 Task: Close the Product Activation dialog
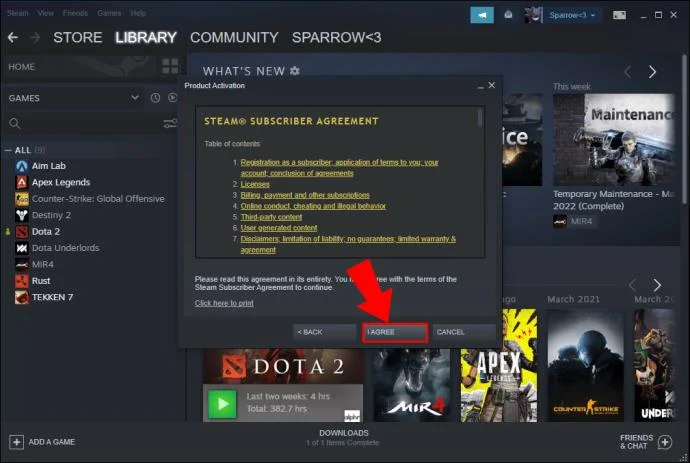[x=492, y=85]
